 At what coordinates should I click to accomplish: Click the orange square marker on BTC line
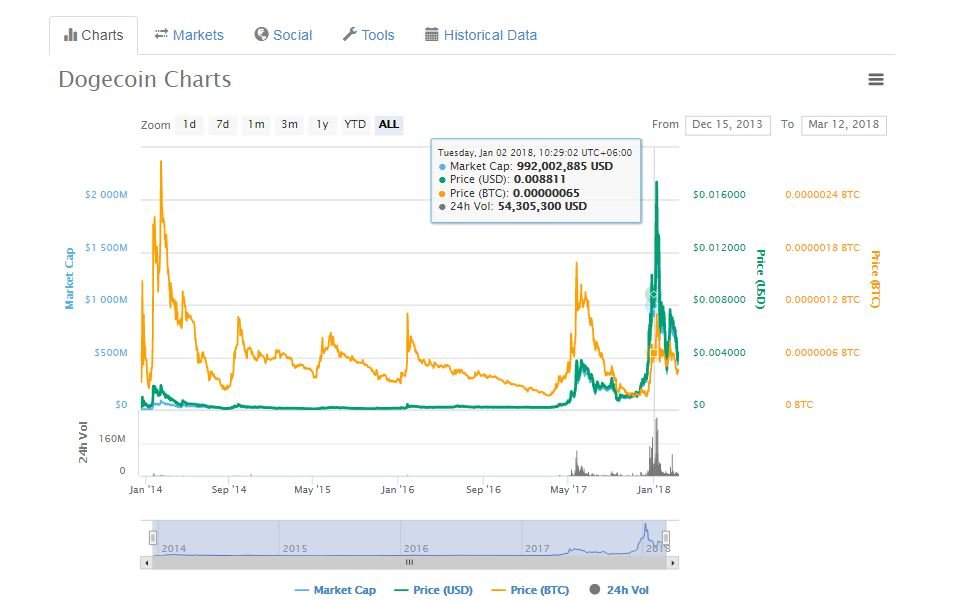coord(654,353)
